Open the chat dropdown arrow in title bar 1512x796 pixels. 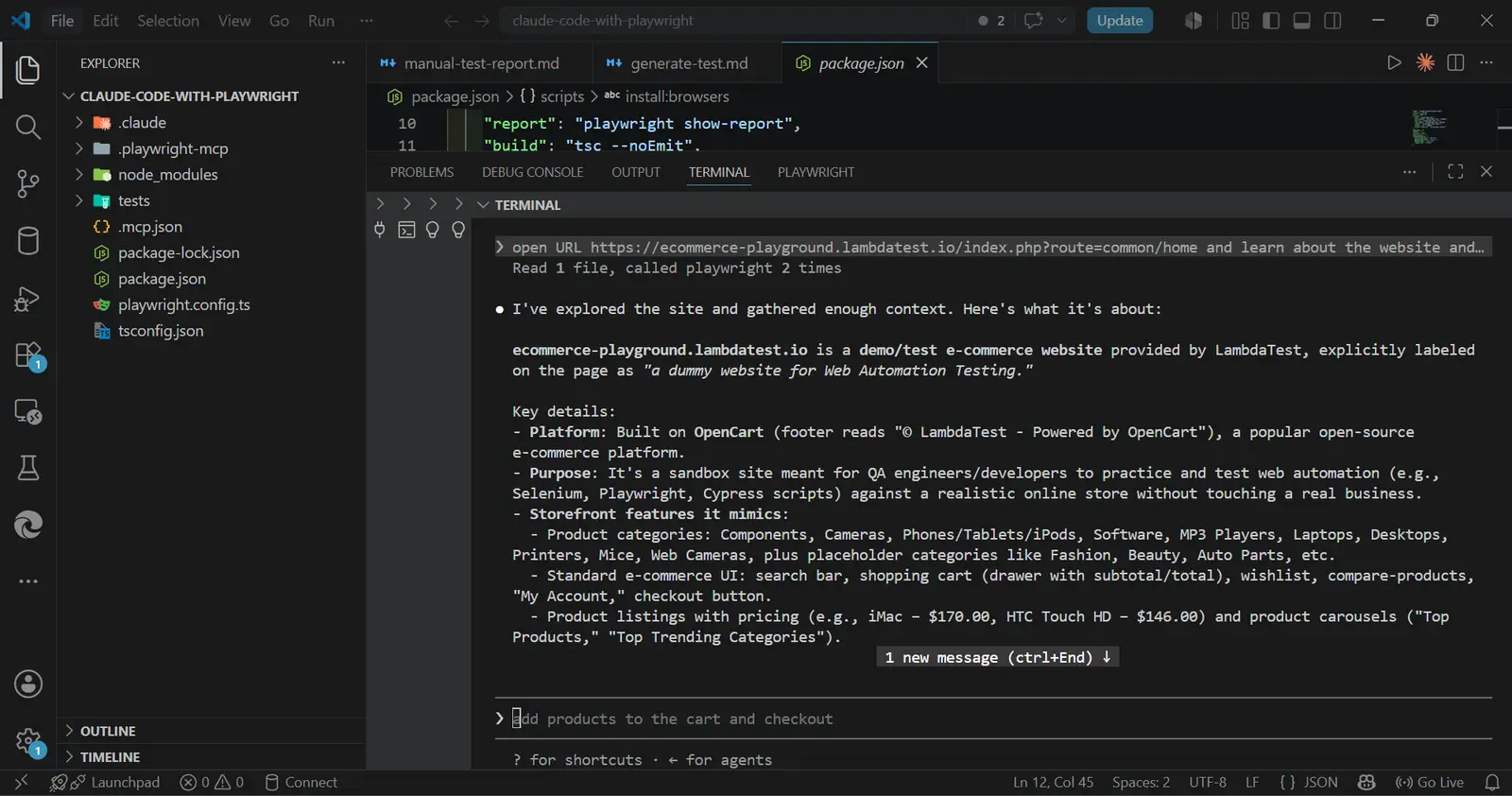point(1061,21)
